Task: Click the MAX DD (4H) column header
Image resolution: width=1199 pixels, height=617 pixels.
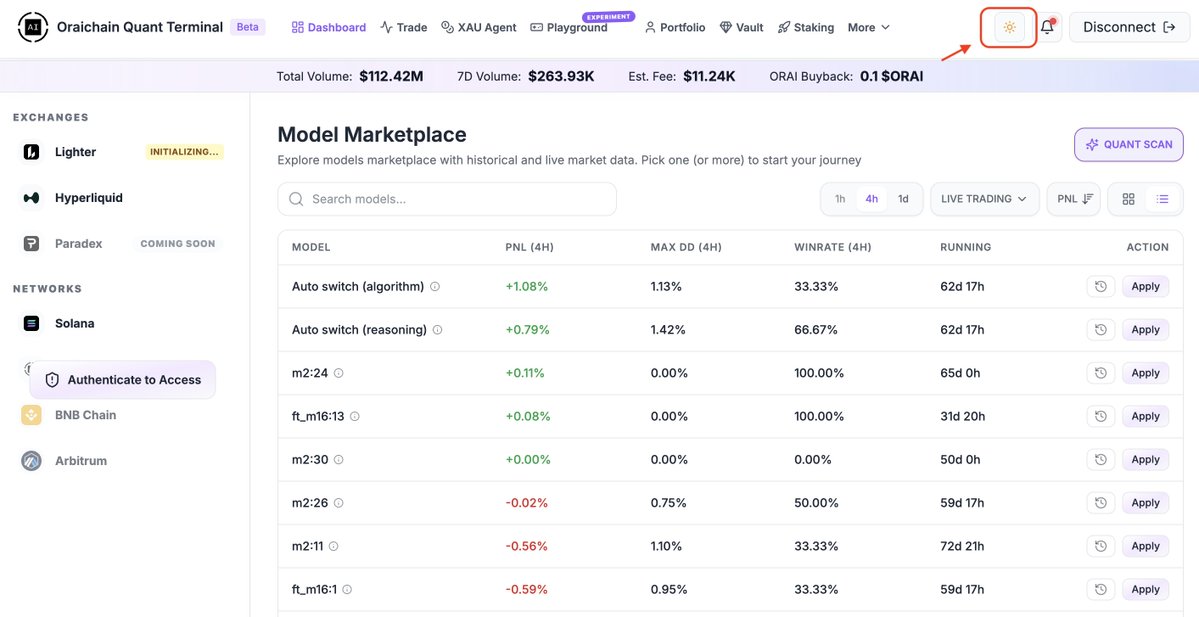Action: point(686,248)
